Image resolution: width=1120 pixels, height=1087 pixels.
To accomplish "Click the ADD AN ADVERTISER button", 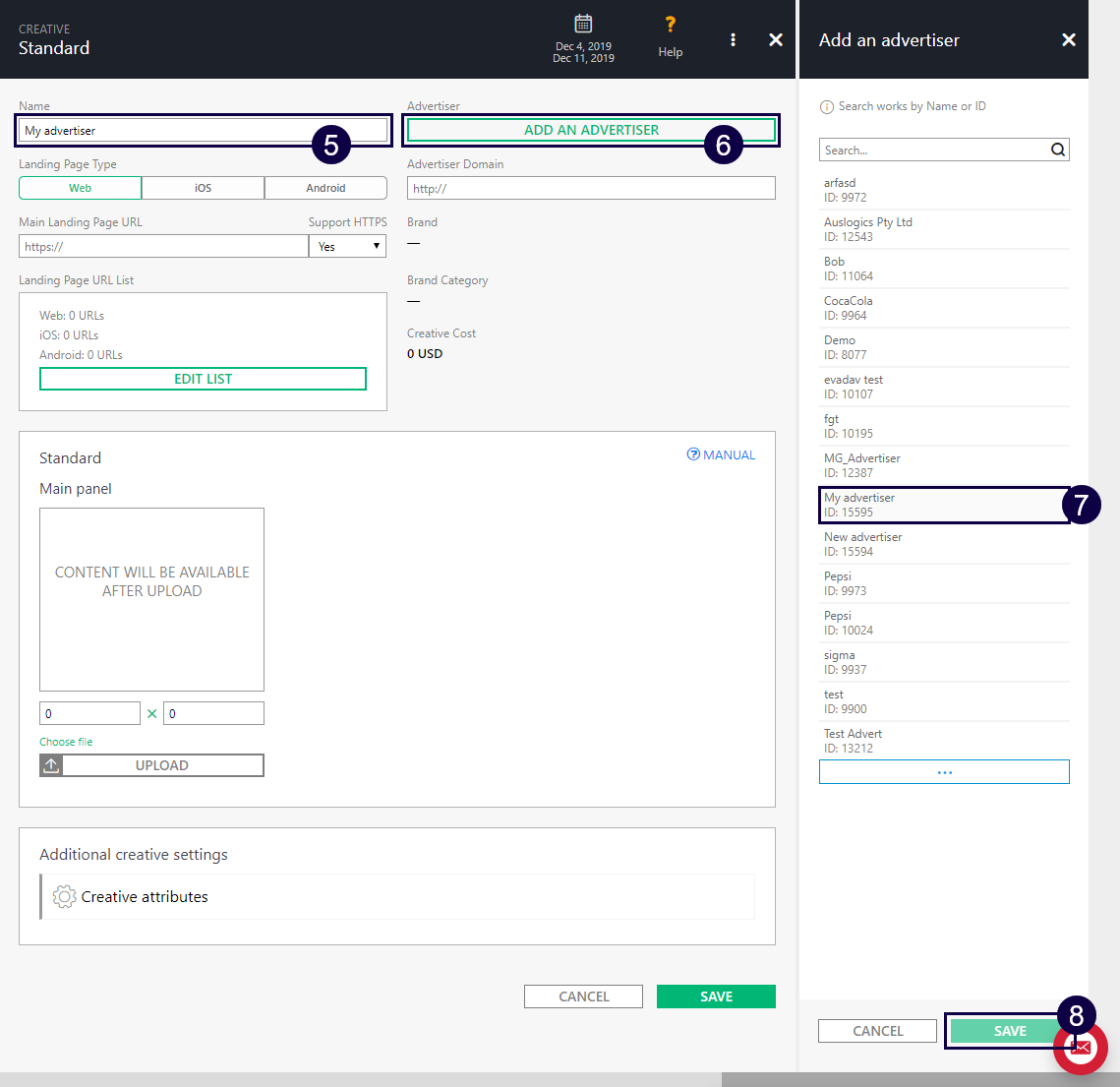I will pos(591,130).
